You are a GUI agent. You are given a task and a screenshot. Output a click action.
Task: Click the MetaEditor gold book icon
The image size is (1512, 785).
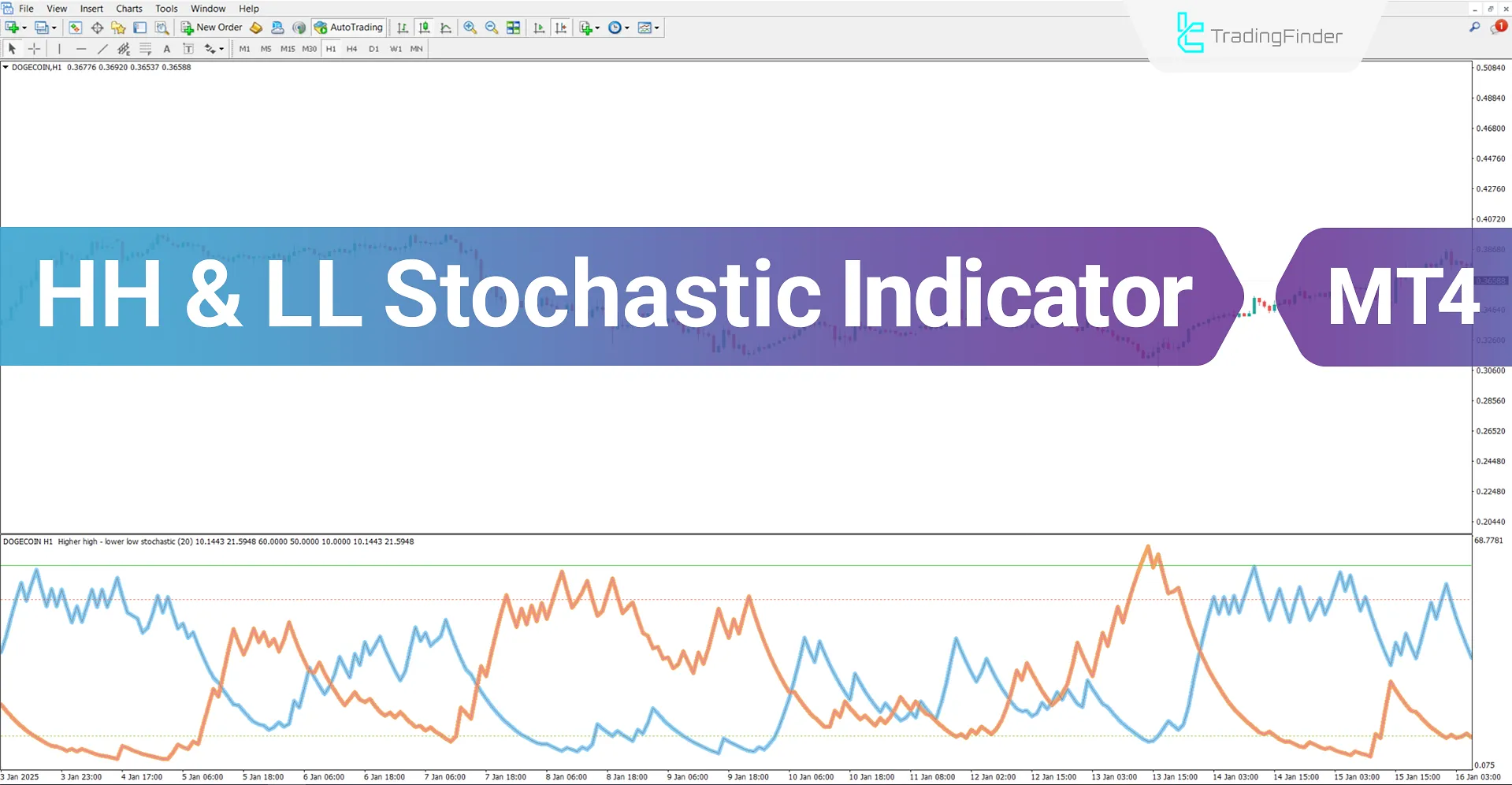(256, 28)
